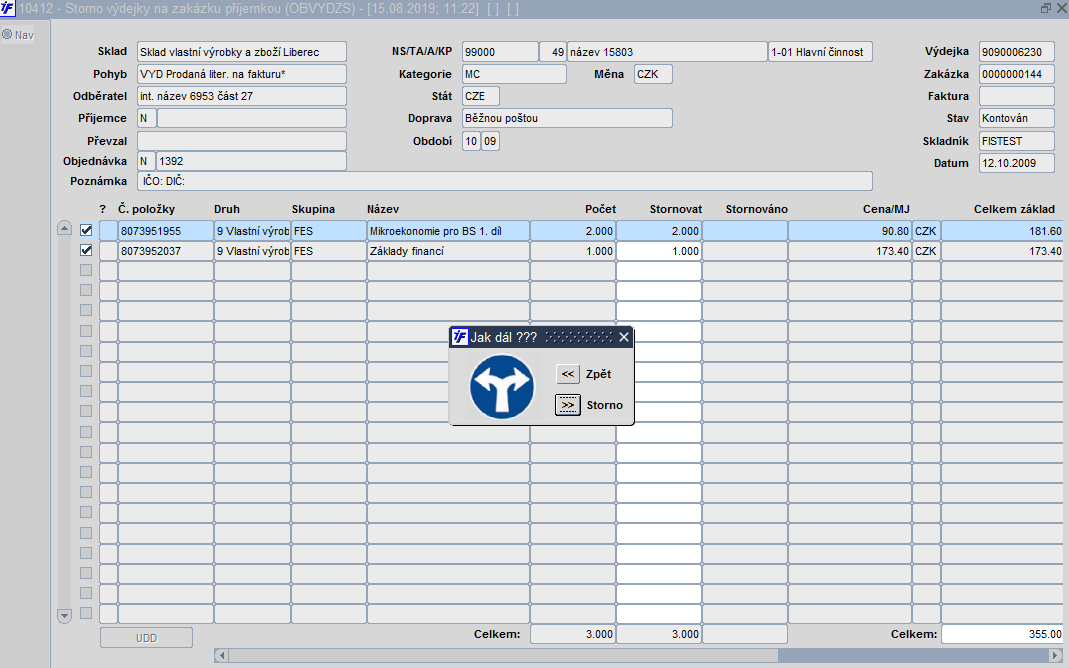Click the Stornovat cell 1.000 in second row
Image resolution: width=1069 pixels, height=668 pixels.
[659, 251]
